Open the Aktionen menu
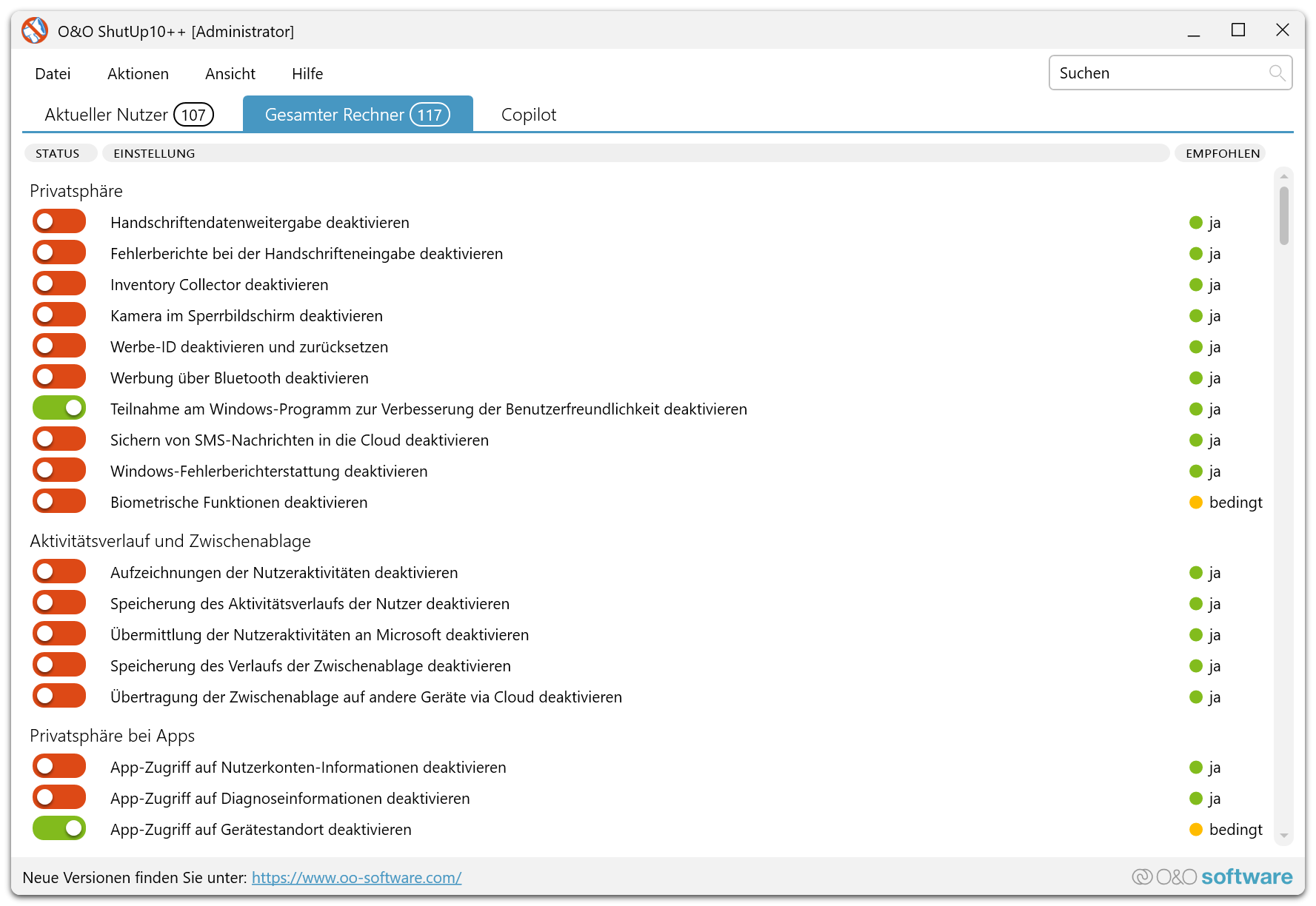1316x906 pixels. click(138, 74)
